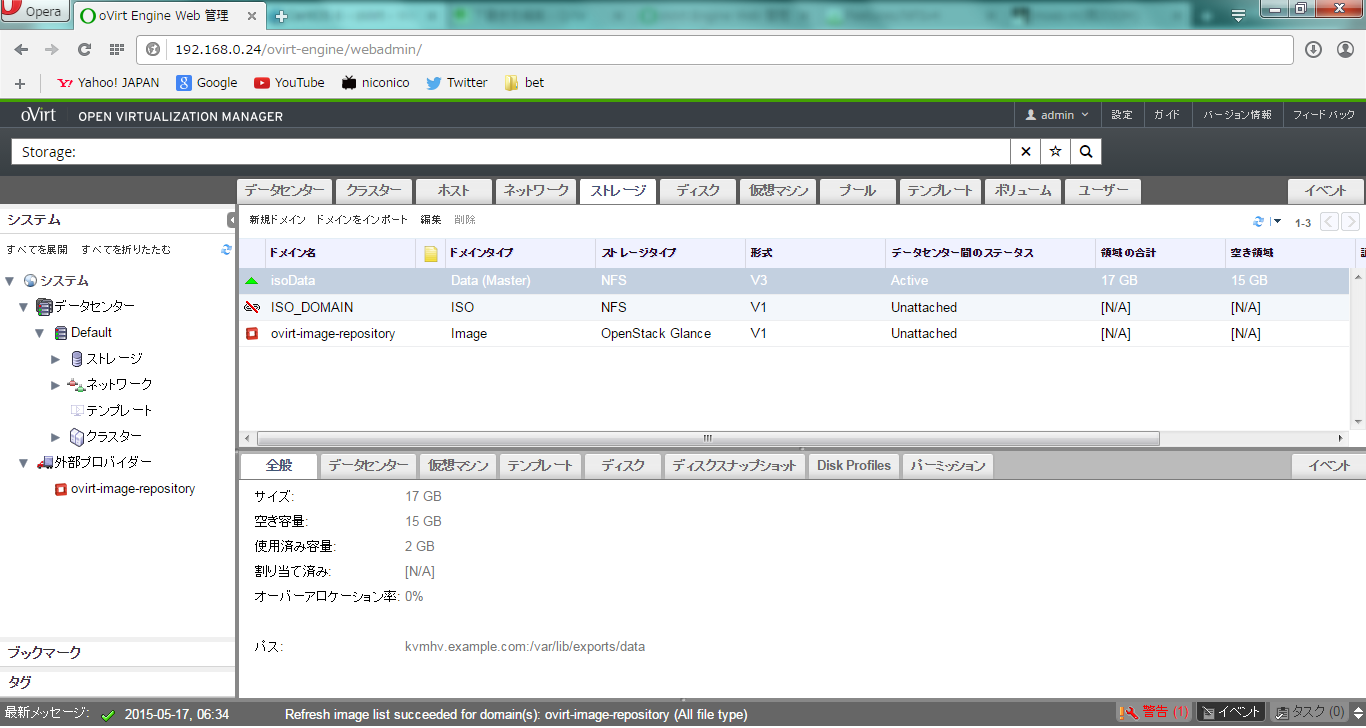The width and height of the screenshot is (1366, 728).
Task: Open the Google bookmark
Action: (207, 83)
